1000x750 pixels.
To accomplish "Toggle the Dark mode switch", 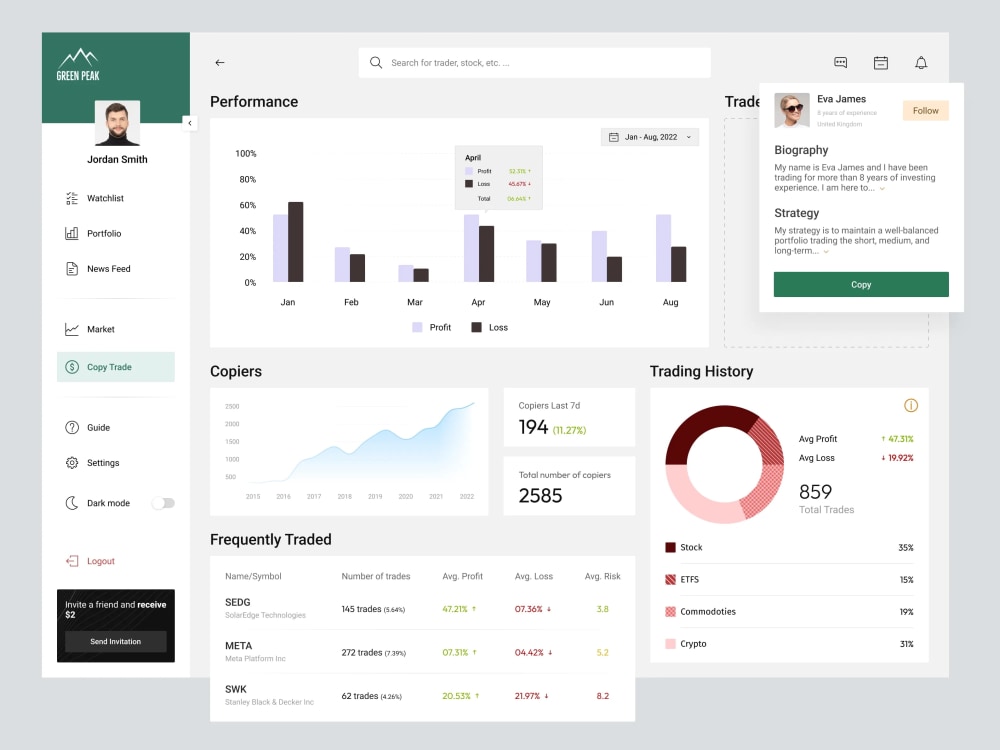I will pos(163,503).
